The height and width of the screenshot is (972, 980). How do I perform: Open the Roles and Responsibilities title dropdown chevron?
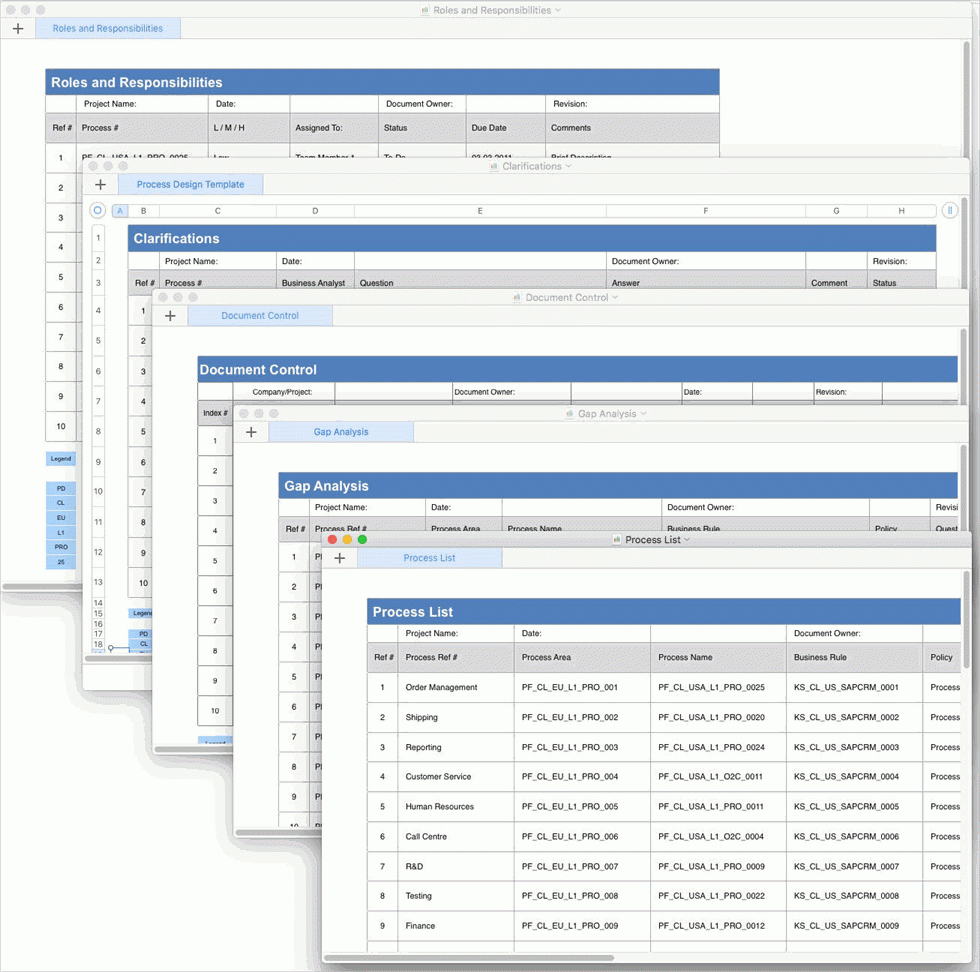(x=558, y=10)
